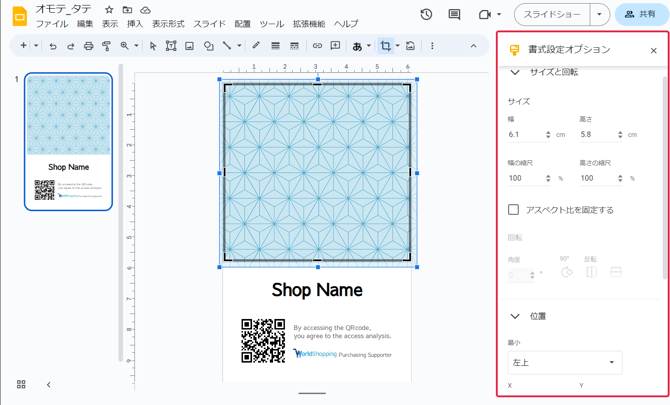This screenshot has height=405, width=670.
Task: Open version history clock icon
Action: coord(426,15)
